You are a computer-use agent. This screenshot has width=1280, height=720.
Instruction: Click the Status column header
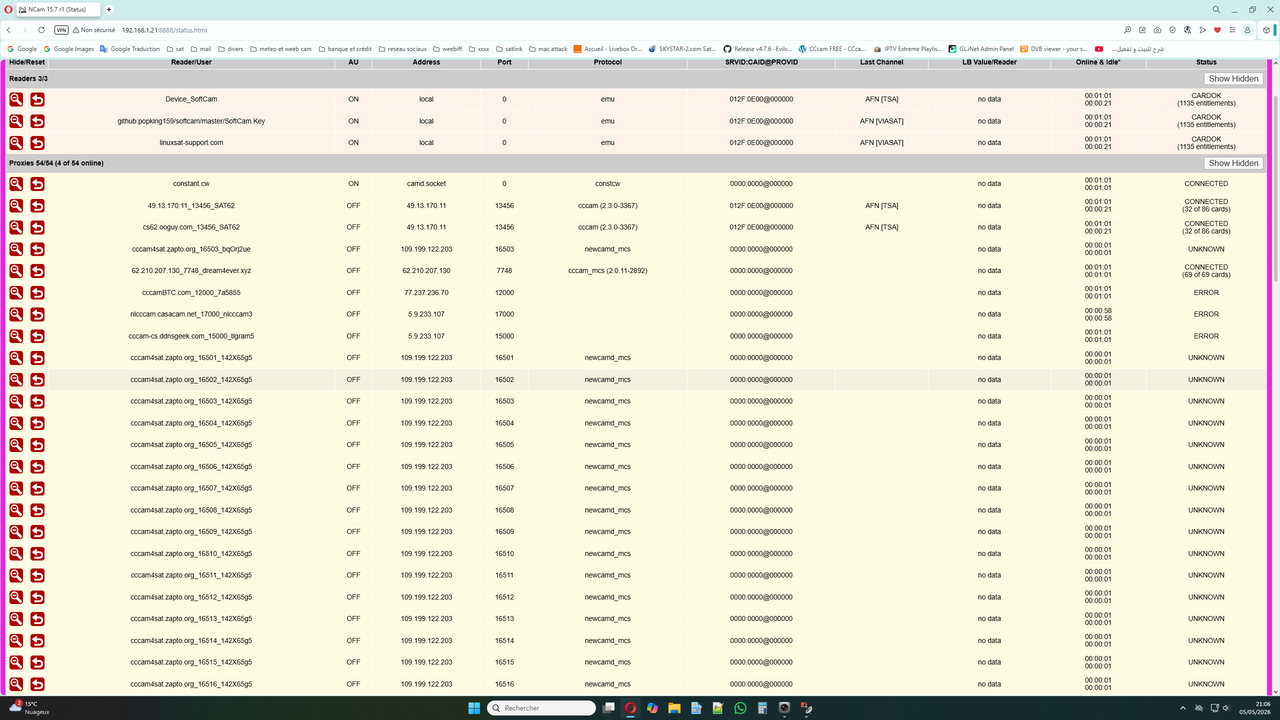[1206, 62]
